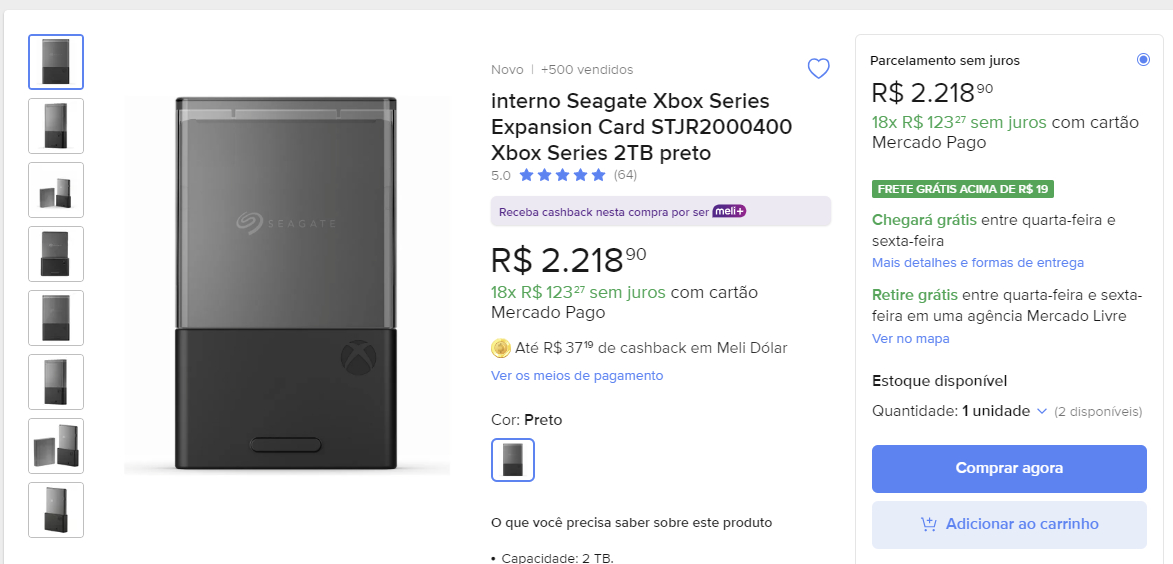Click the Ver no mapa link

(911, 339)
